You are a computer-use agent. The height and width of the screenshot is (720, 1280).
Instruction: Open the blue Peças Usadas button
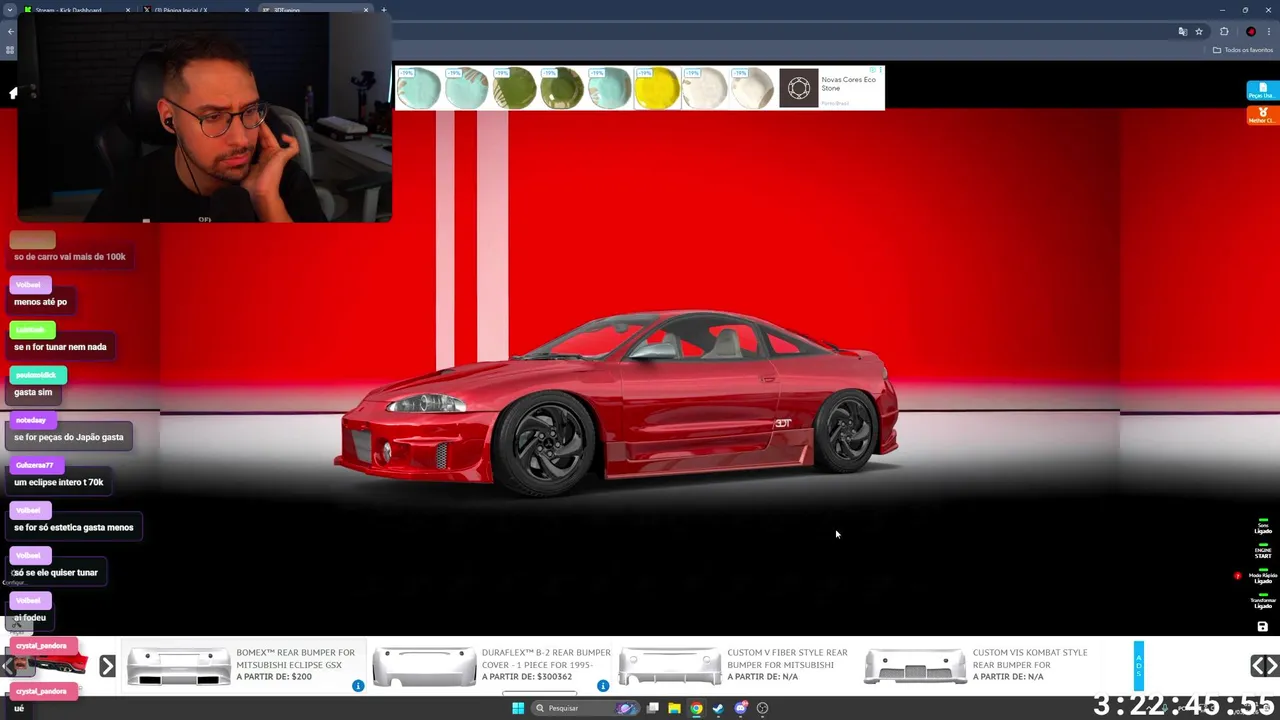tap(1262, 91)
